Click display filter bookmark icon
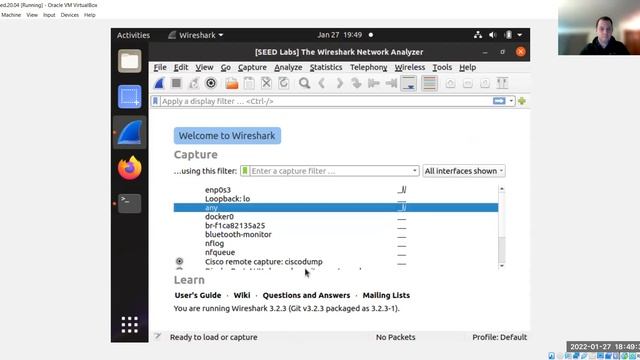 [156, 101]
